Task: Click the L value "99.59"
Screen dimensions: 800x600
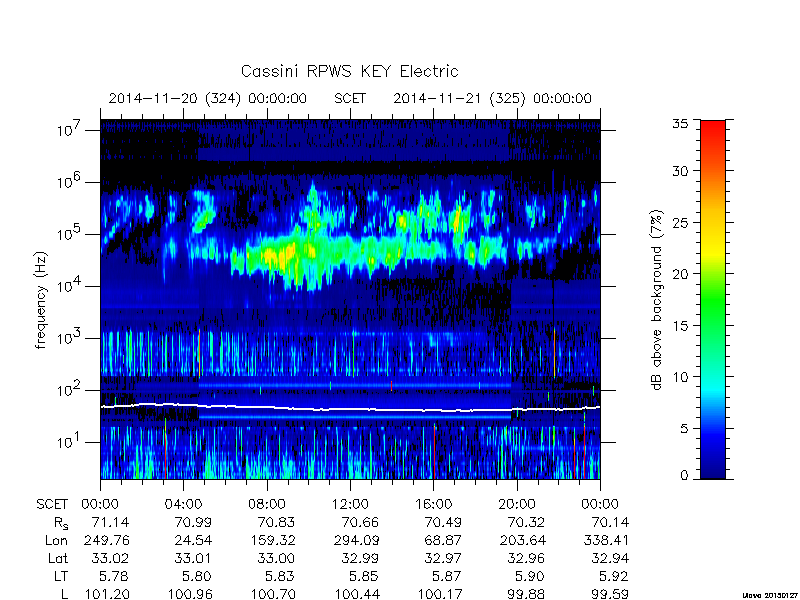Action: tap(610, 594)
